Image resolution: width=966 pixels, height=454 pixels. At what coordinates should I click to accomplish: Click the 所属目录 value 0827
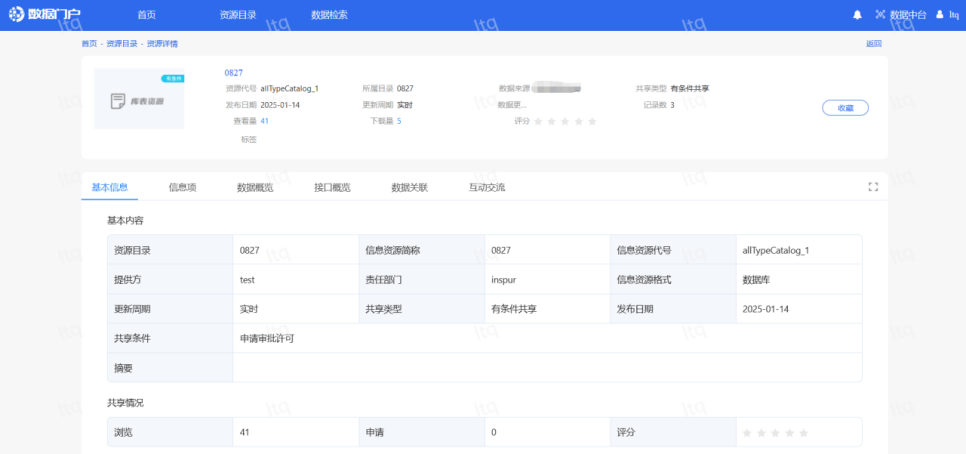click(405, 89)
